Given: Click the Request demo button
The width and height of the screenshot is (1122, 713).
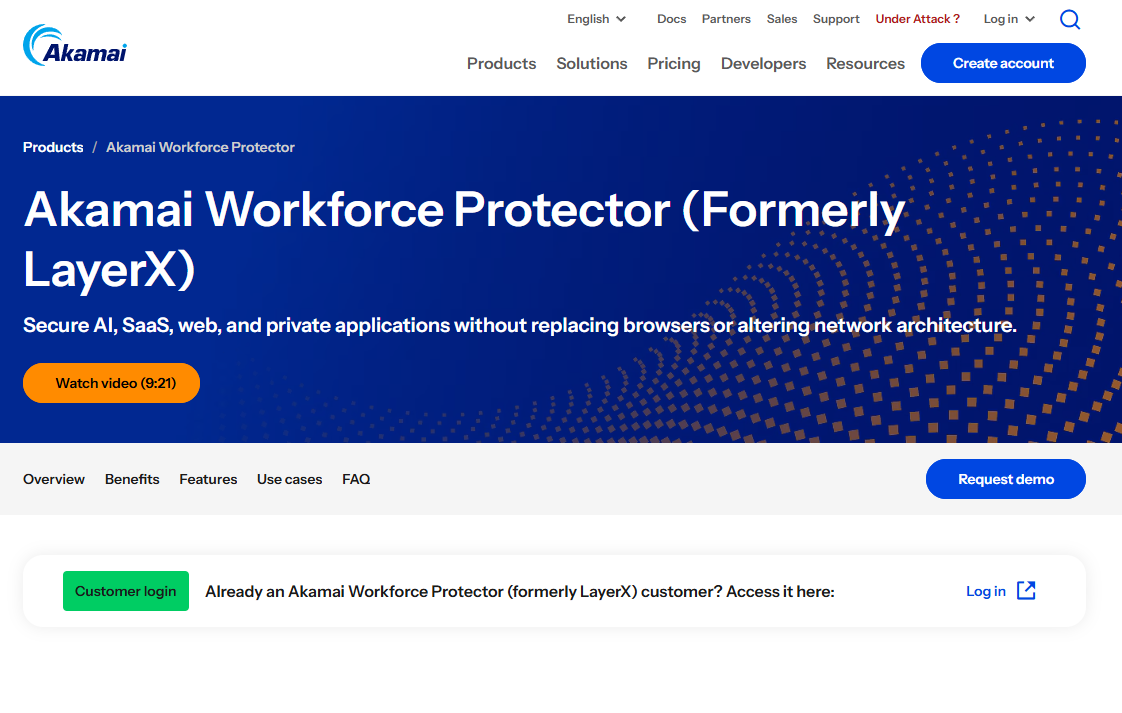Looking at the screenshot, I should click(x=1006, y=479).
